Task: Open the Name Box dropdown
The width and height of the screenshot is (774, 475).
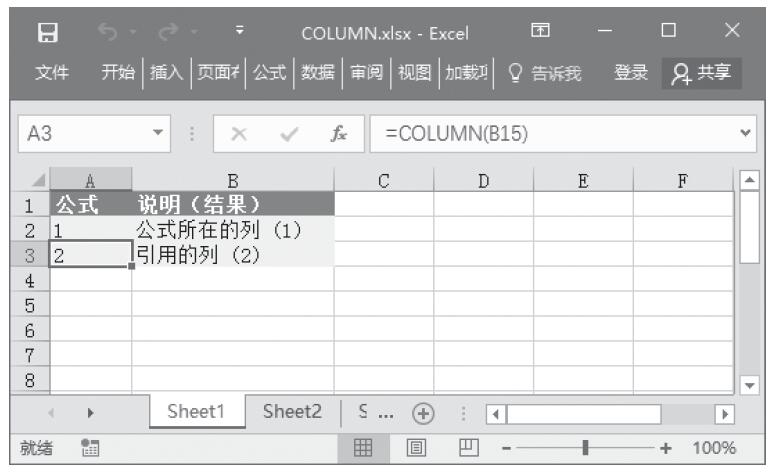Action: click(157, 133)
